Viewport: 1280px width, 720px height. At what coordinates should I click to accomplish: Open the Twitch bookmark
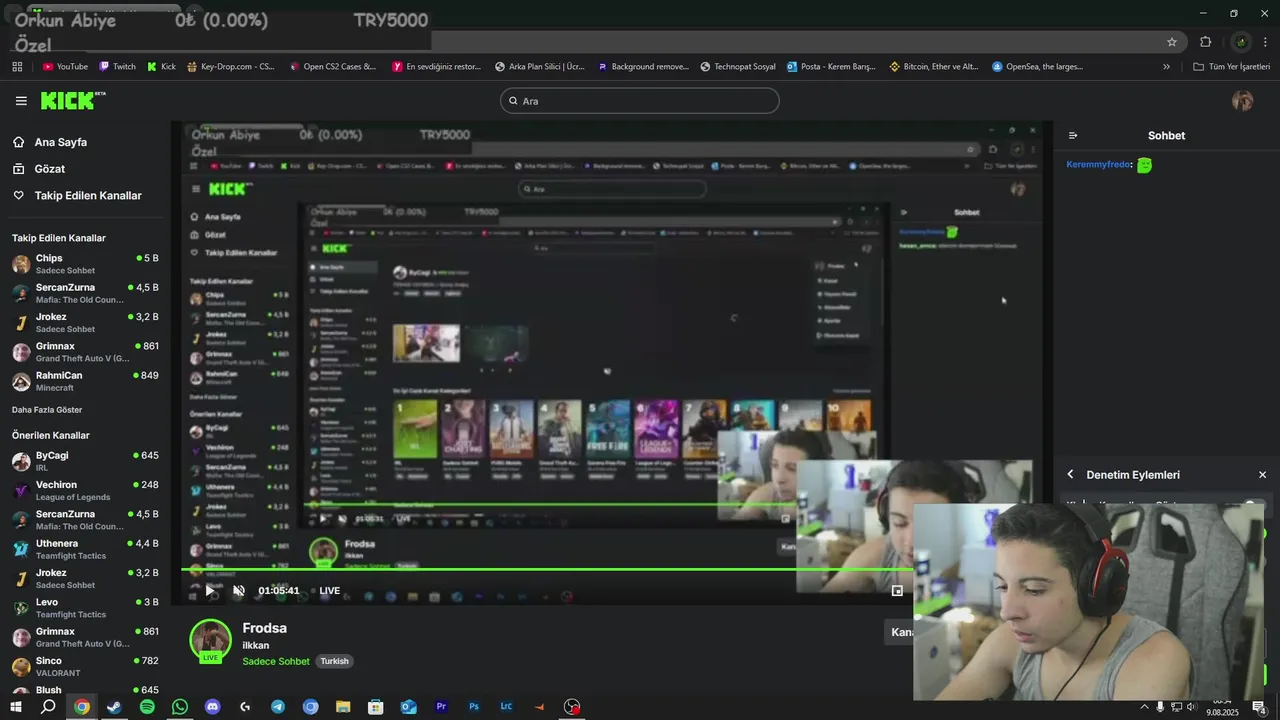coord(117,67)
